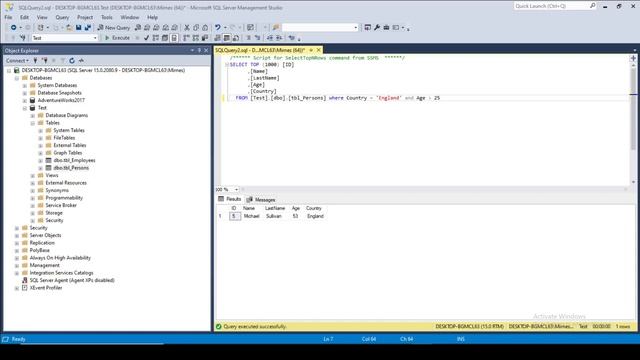Open the Query menu

click(62, 17)
